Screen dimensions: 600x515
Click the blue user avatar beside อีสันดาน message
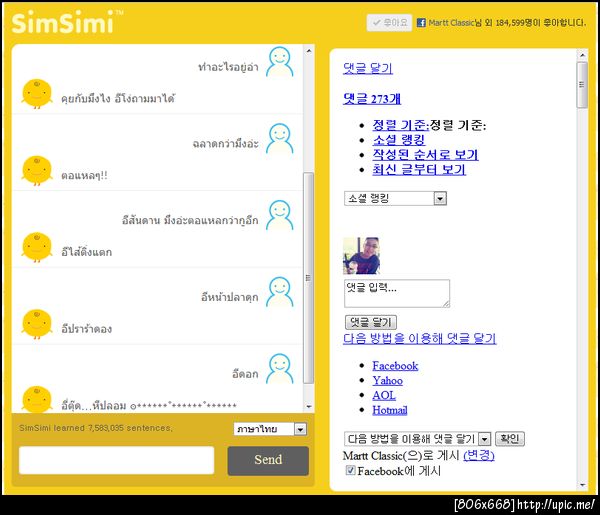pyautogui.click(x=280, y=215)
